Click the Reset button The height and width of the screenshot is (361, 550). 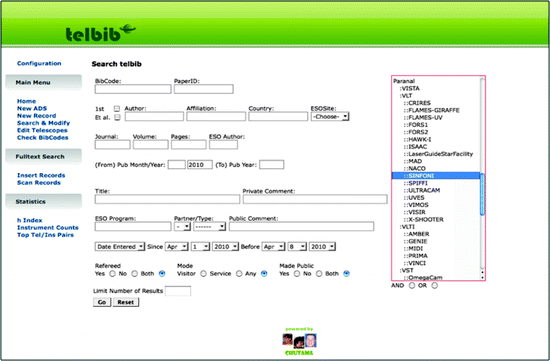[x=126, y=302]
